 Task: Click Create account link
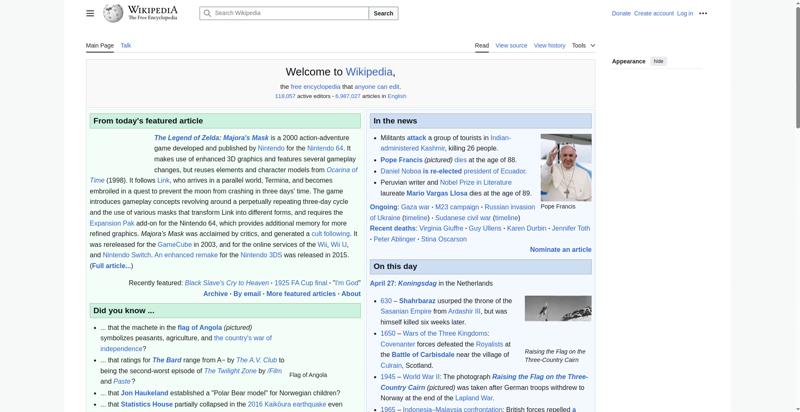point(654,14)
